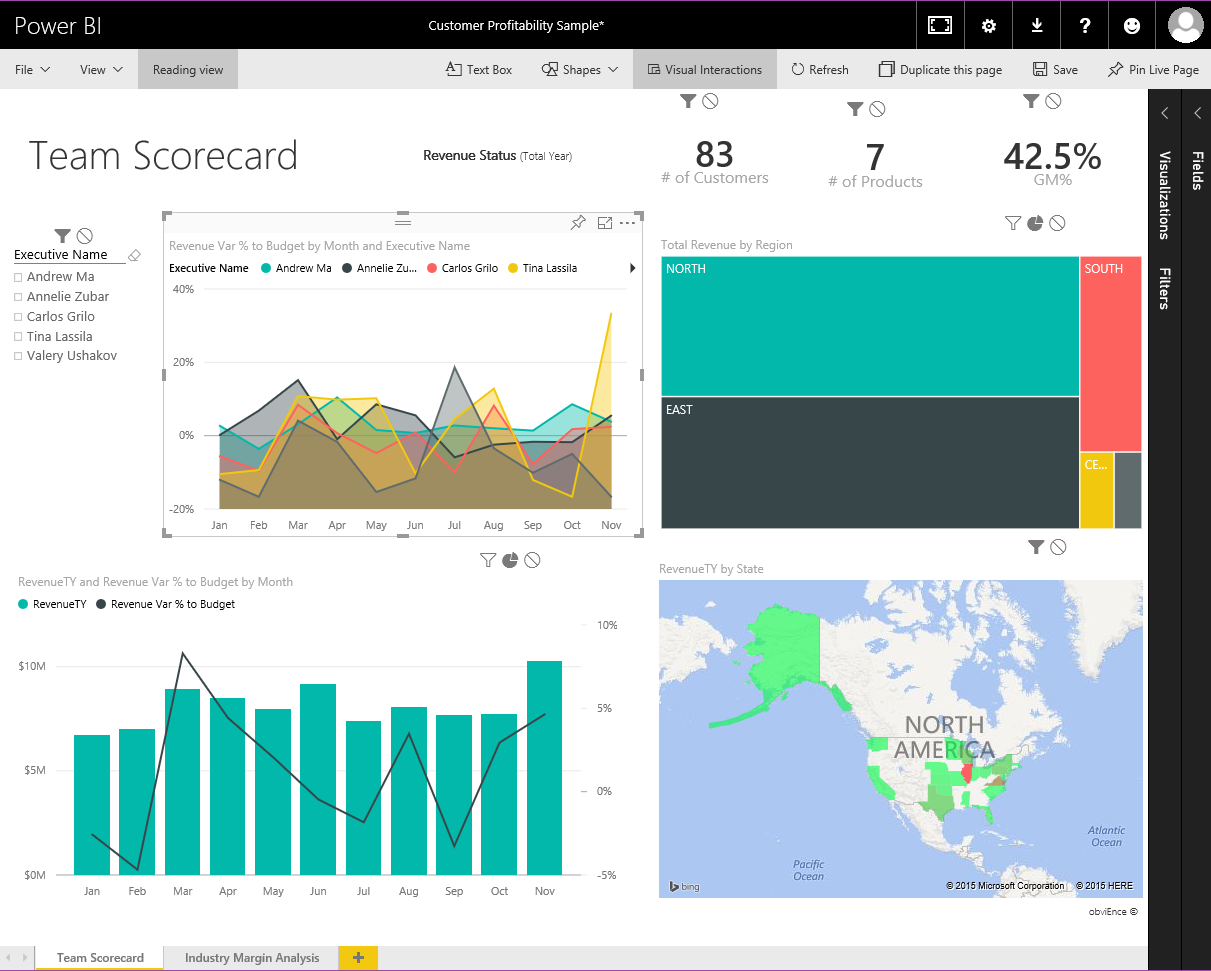
Task: Switch to the Industry Margin Analysis tab
Action: (250, 957)
